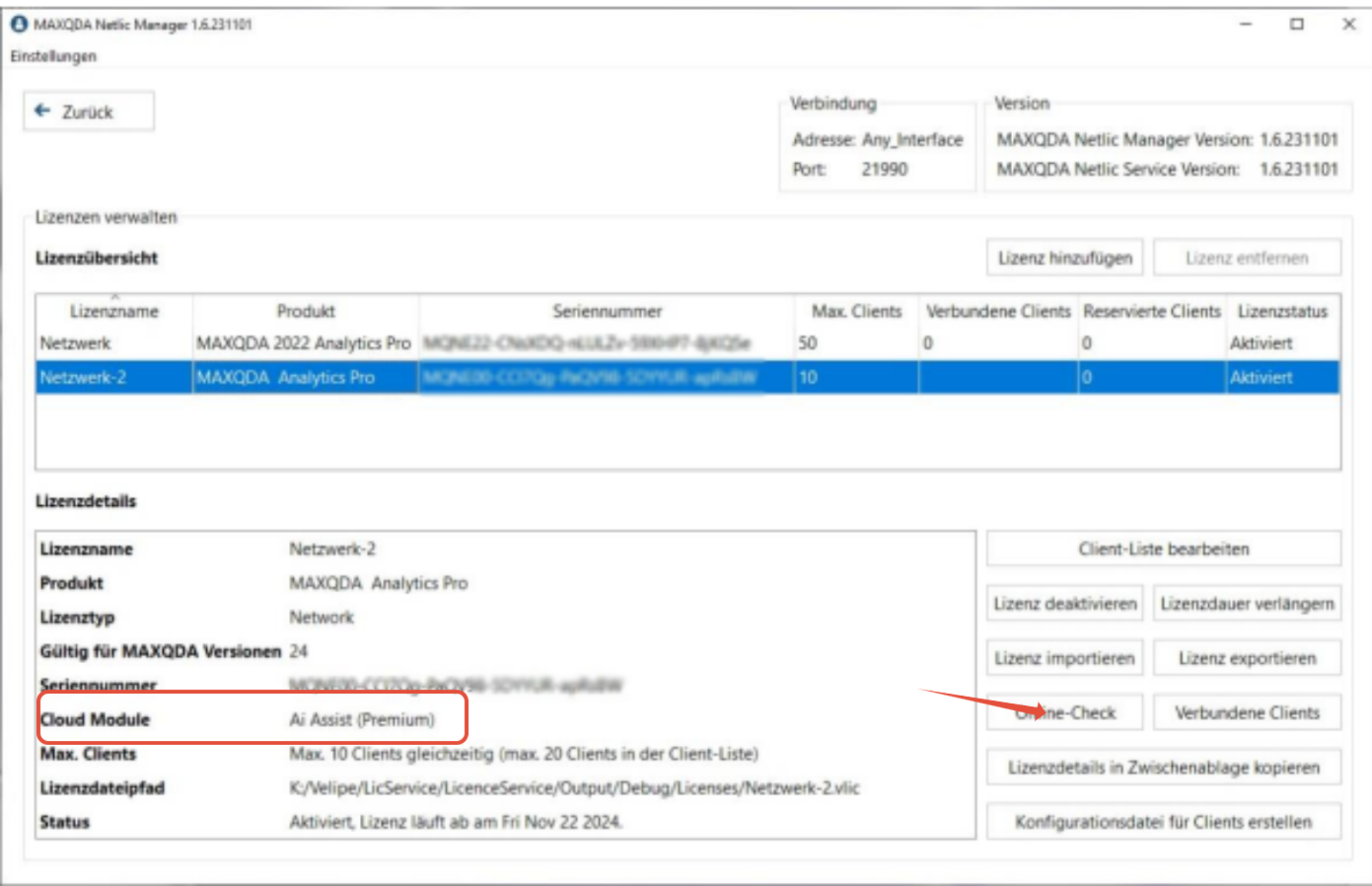Screen dimensions: 1372x886
Task: Click Lizenzdauer verlängern button
Action: [1247, 603]
